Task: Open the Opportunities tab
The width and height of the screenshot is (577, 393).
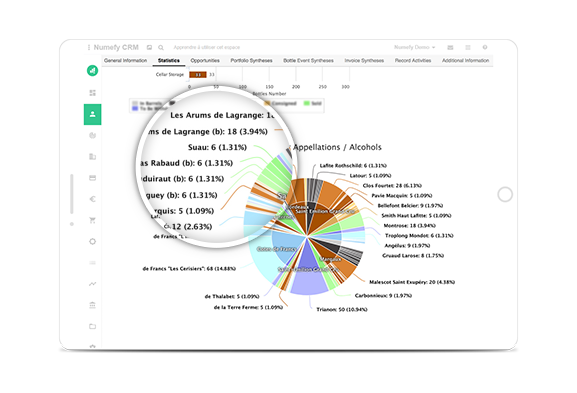Action: click(205, 60)
